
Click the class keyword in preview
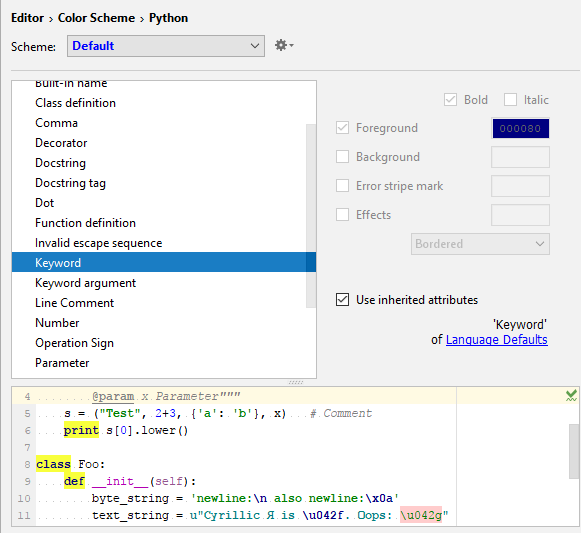(53, 464)
